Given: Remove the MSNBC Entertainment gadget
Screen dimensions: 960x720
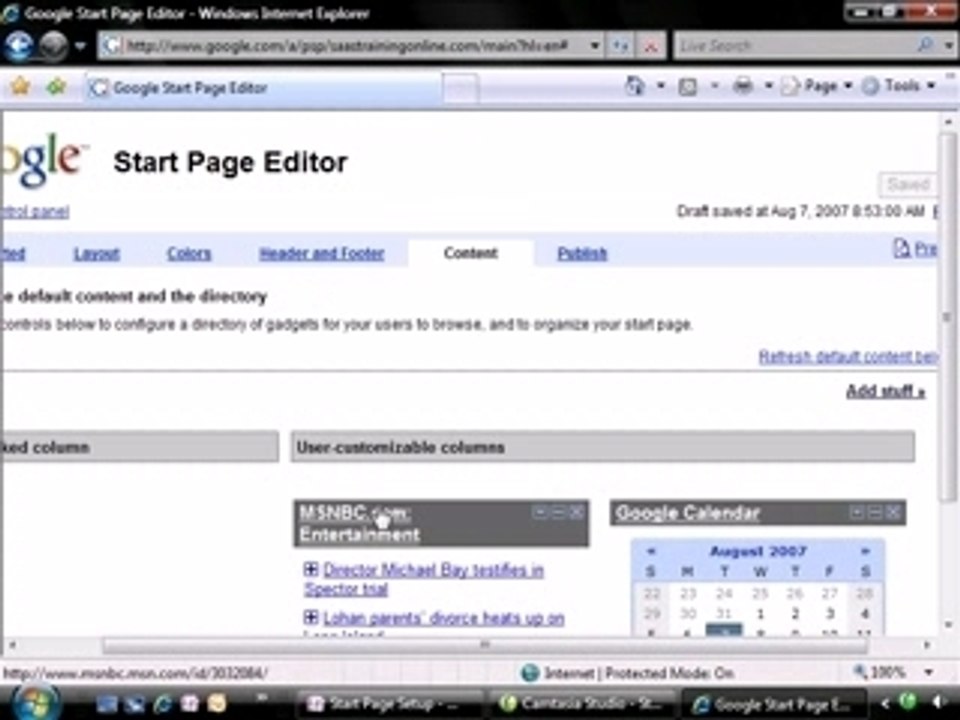Looking at the screenshot, I should (576, 512).
